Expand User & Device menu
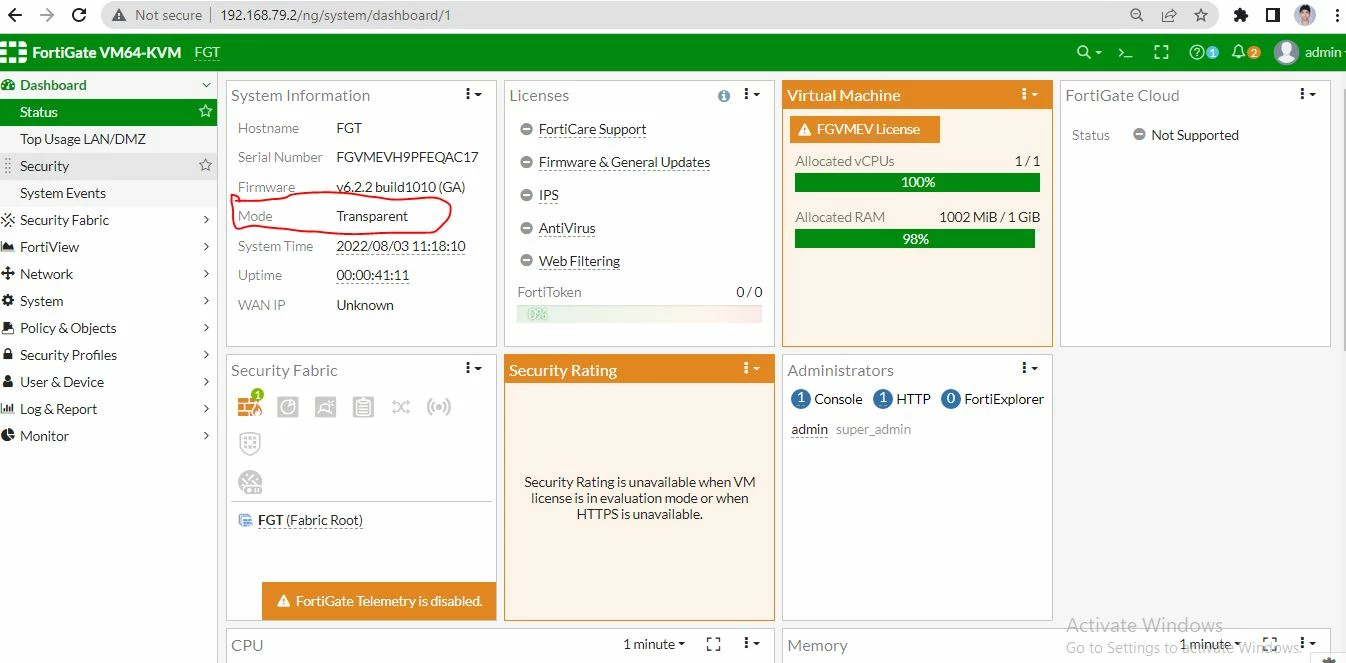1346x663 pixels. point(108,382)
